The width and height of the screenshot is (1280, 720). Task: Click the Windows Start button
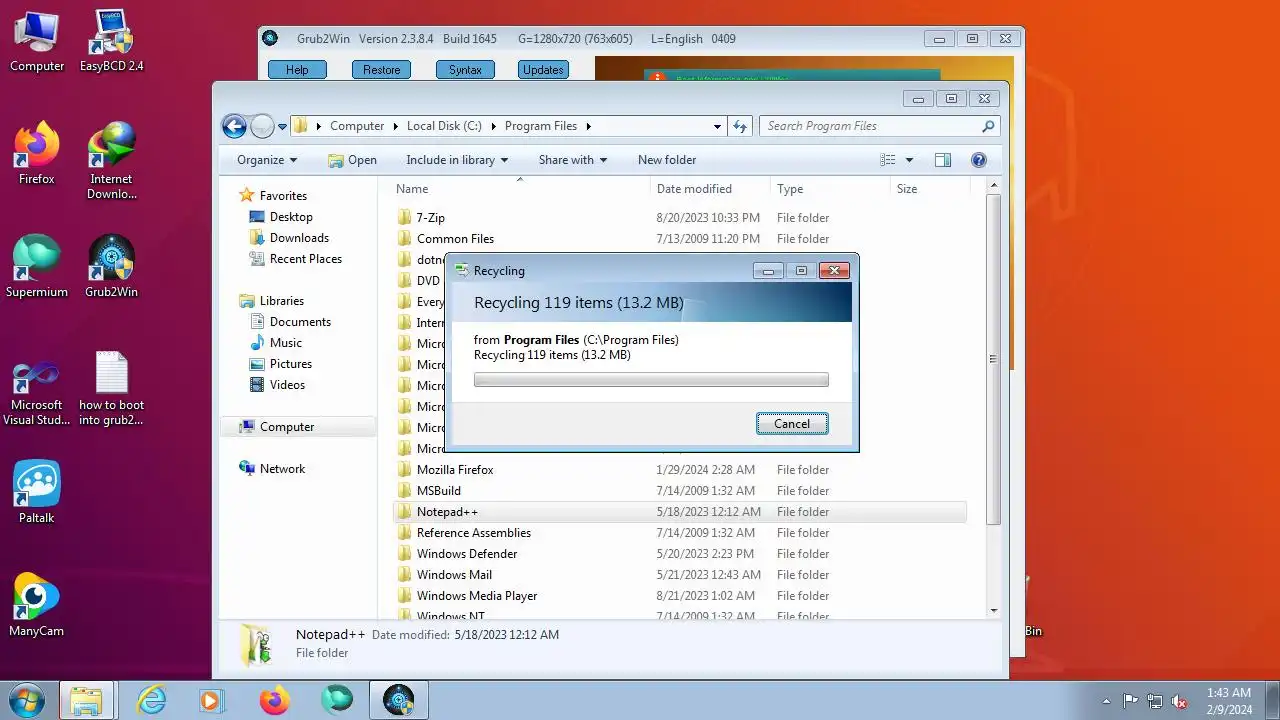pyautogui.click(x=26, y=700)
